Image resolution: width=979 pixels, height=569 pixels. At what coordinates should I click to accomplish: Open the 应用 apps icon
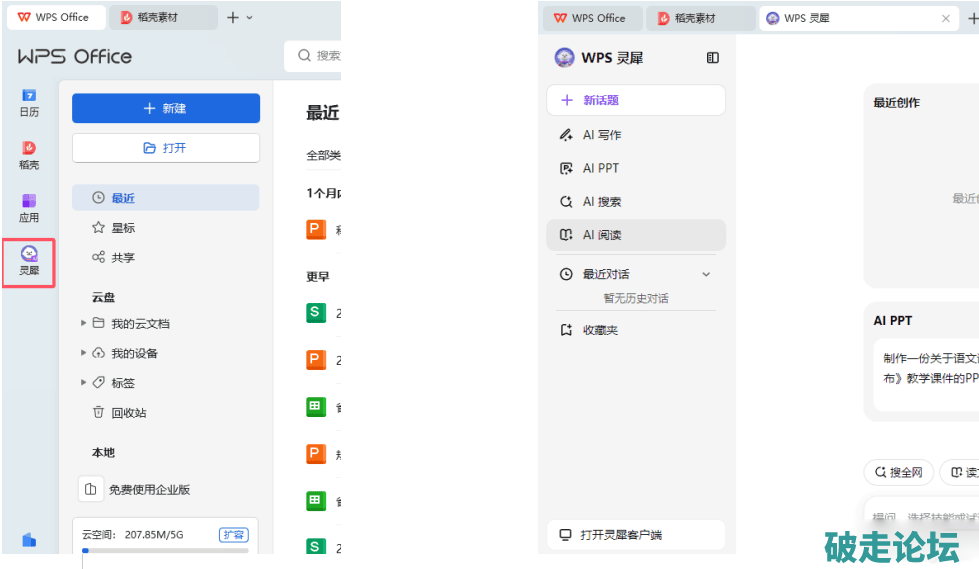[29, 208]
